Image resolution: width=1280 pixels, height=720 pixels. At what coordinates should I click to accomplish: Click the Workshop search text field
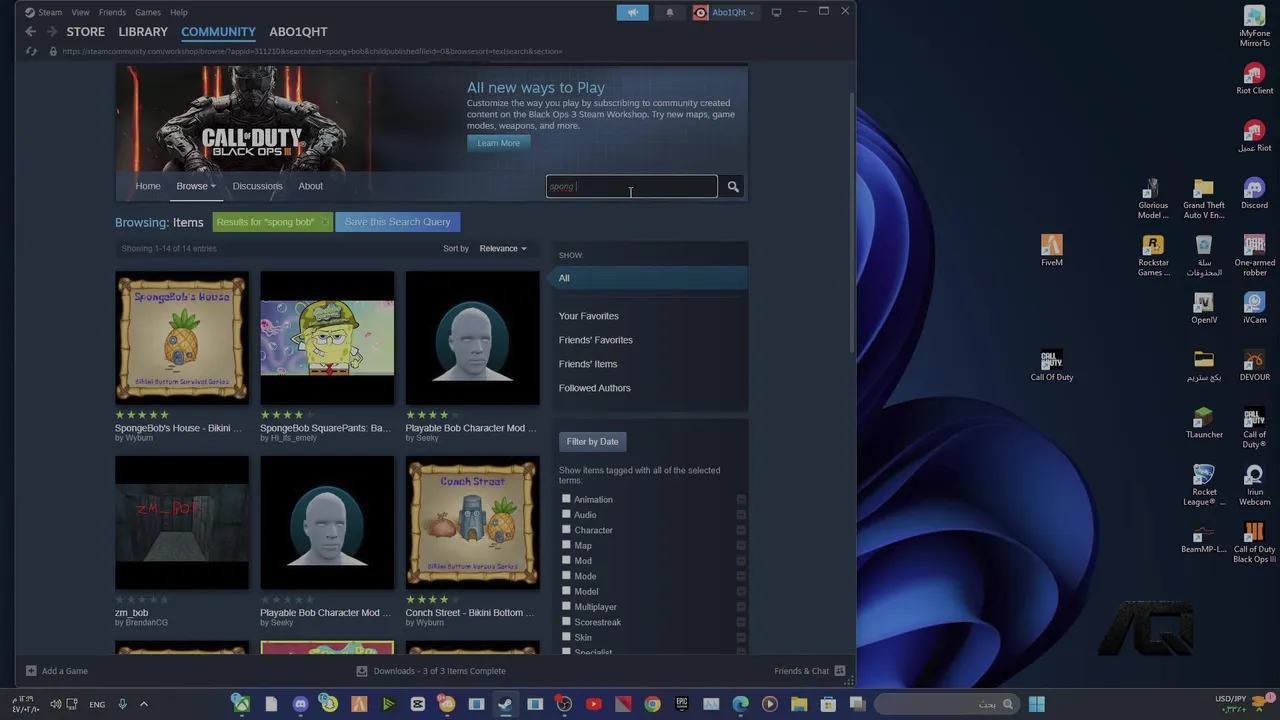[x=632, y=187]
